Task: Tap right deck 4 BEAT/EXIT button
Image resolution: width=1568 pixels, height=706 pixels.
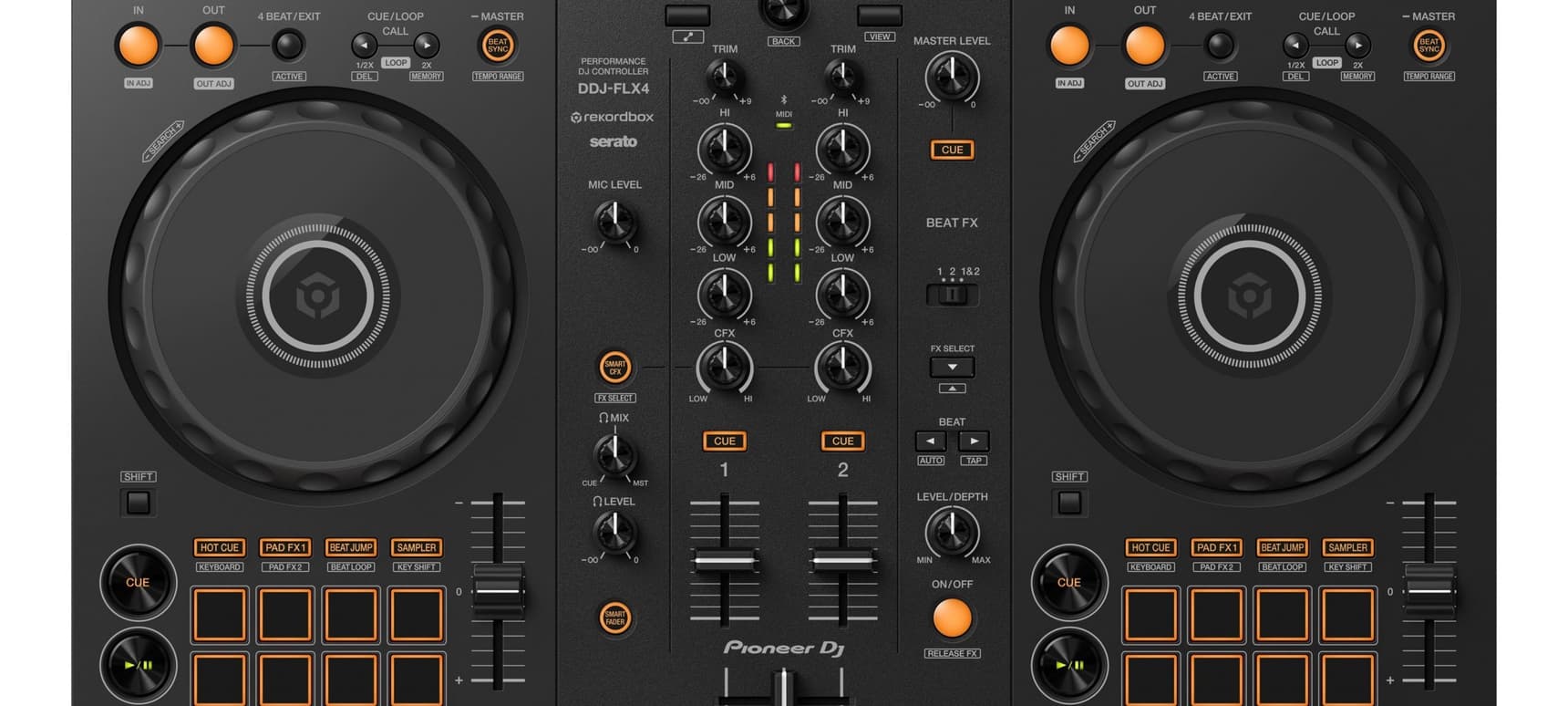Action: (1220, 45)
